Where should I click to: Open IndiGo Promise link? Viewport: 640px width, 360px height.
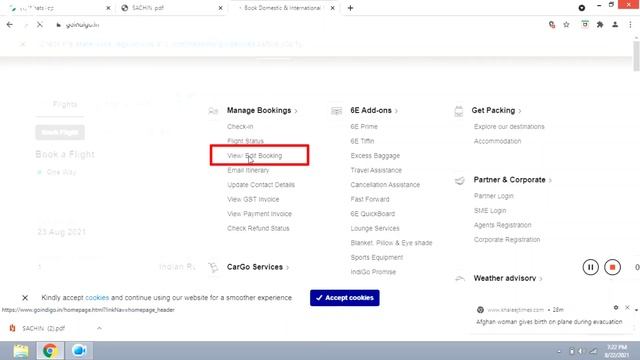click(x=373, y=272)
